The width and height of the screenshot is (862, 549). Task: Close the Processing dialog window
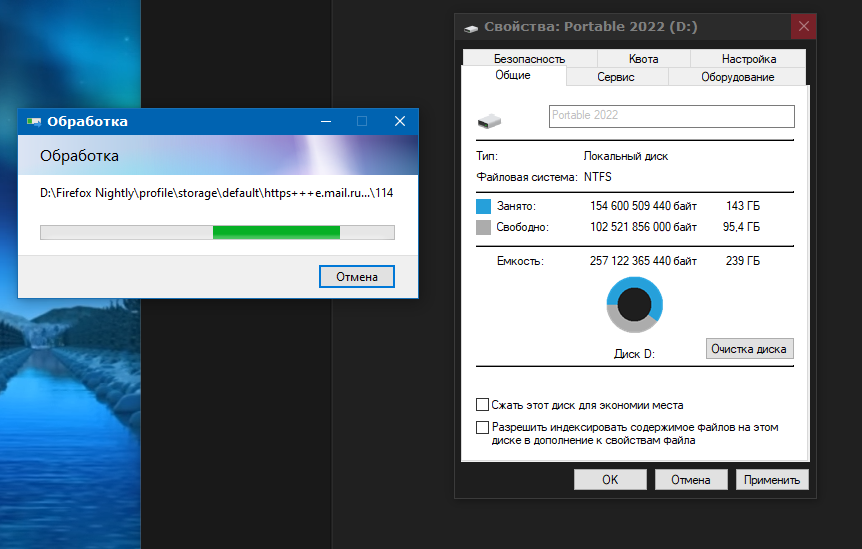[400, 121]
